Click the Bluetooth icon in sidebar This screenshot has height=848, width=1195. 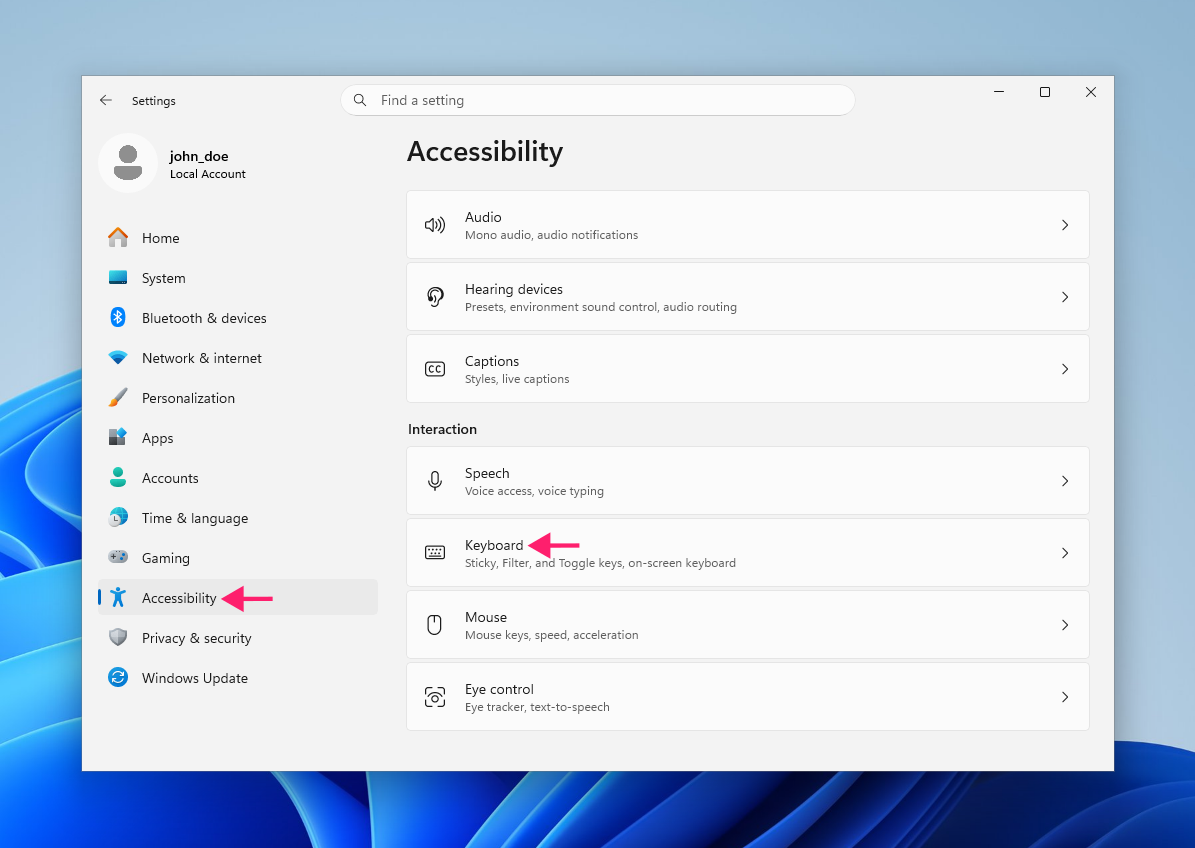pyautogui.click(x=118, y=318)
